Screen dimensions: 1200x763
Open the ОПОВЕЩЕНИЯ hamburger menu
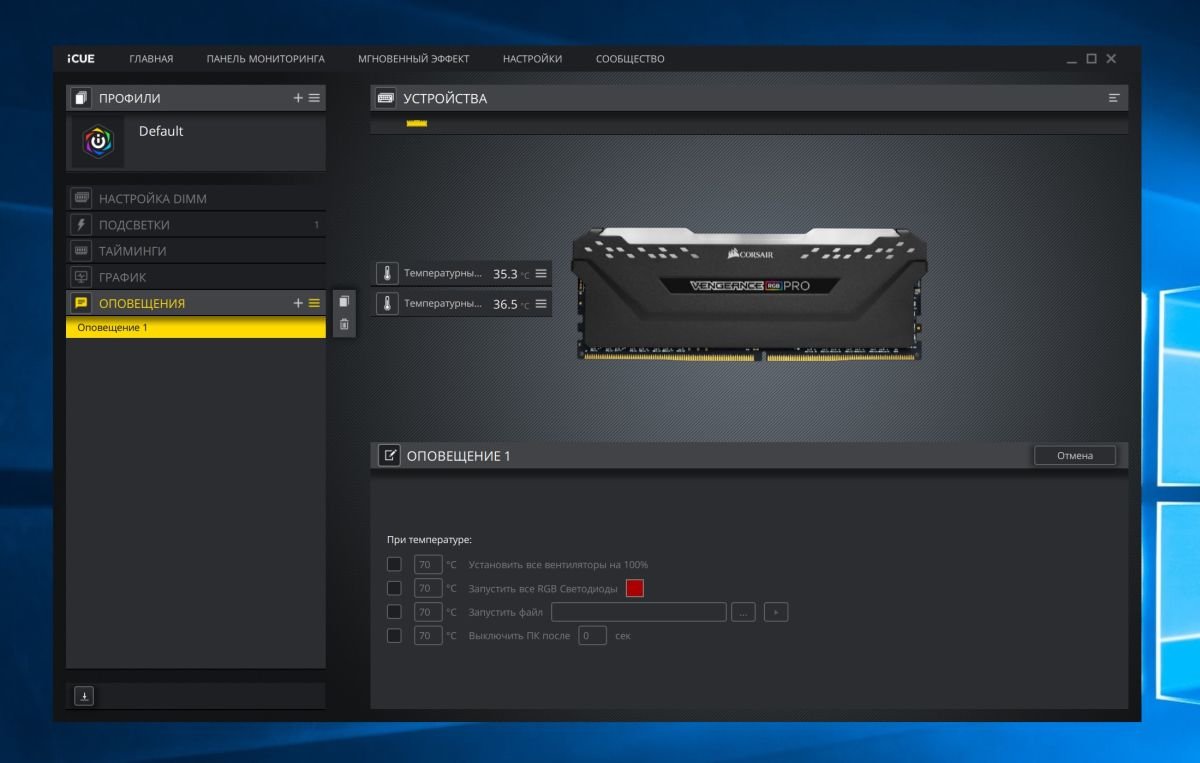click(x=314, y=303)
